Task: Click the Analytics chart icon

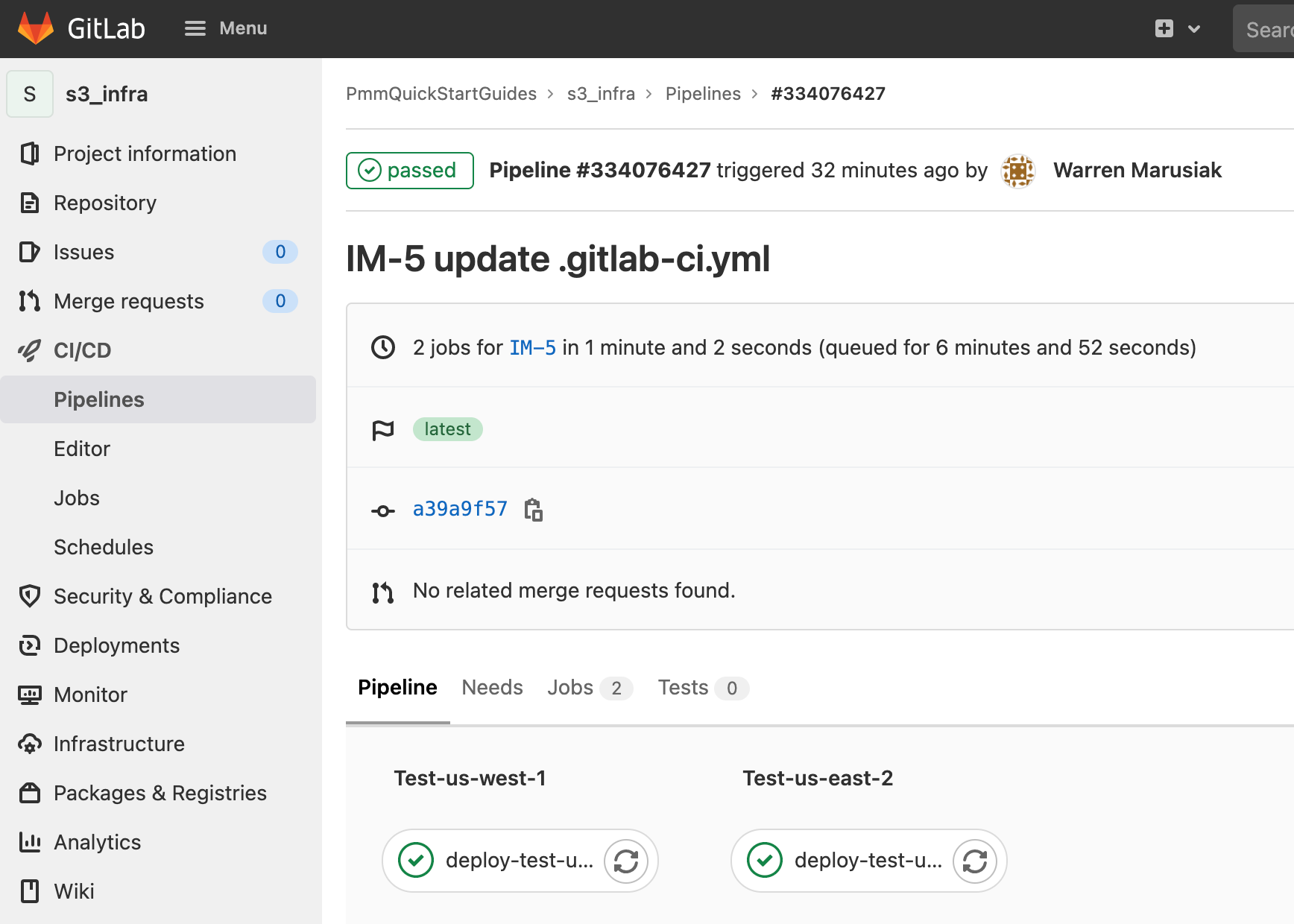Action: pyautogui.click(x=28, y=842)
